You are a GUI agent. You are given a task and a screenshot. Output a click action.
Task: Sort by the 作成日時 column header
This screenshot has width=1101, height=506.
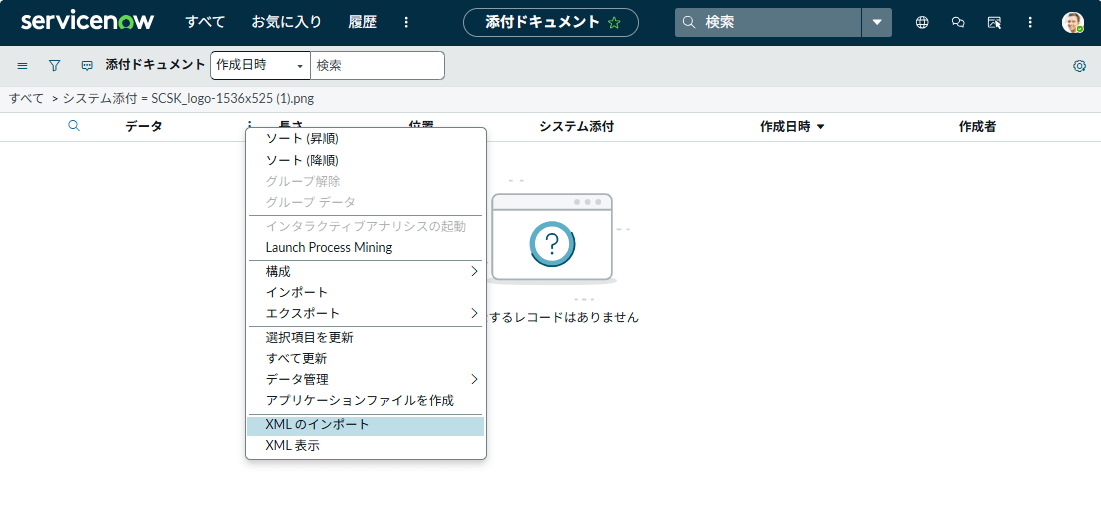(785, 126)
